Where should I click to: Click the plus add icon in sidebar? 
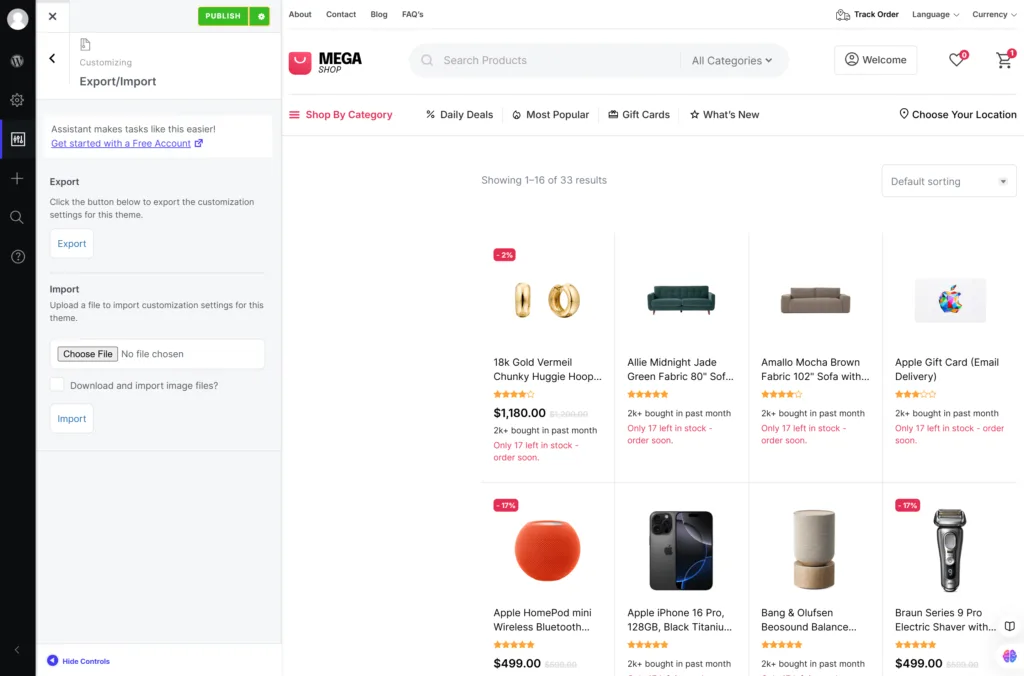coord(18,178)
